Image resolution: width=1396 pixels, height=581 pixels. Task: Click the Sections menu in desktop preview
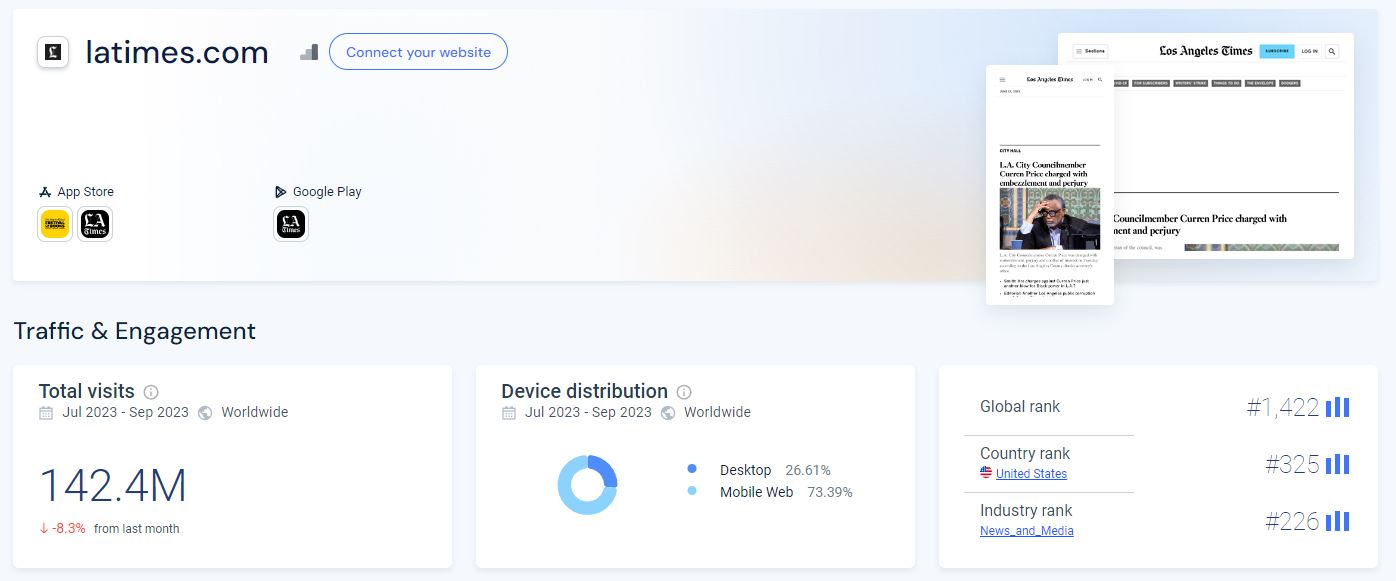tap(1091, 51)
